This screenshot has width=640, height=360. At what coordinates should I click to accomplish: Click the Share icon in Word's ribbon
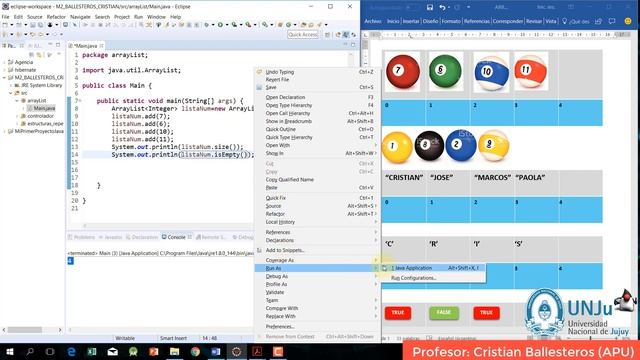tap(598, 21)
